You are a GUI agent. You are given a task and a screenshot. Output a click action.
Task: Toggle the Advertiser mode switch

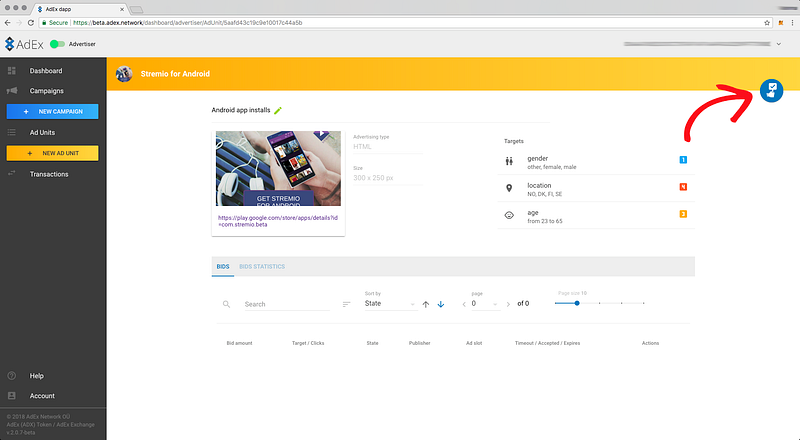click(x=57, y=44)
